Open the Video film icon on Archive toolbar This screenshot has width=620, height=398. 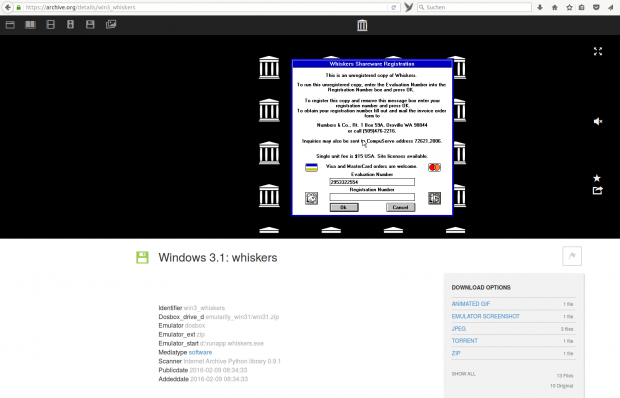tap(51, 25)
